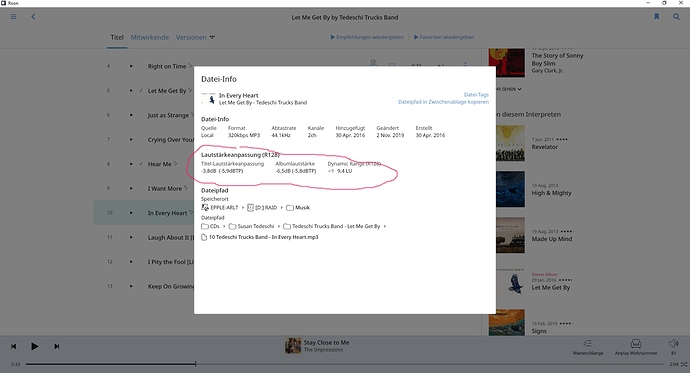Play track 11 Laugh About It

tap(131, 237)
